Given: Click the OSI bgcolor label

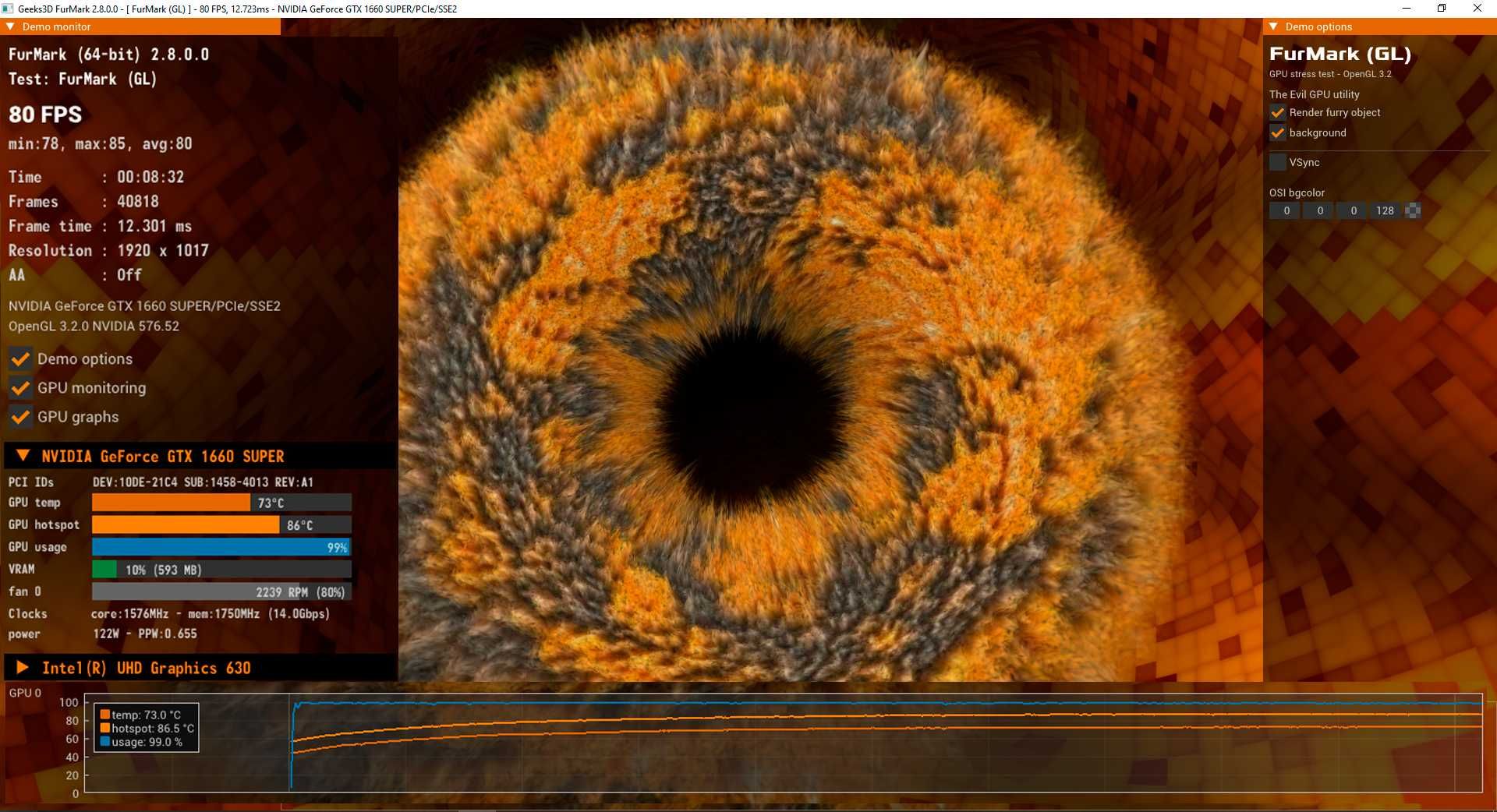Looking at the screenshot, I should click(x=1297, y=192).
